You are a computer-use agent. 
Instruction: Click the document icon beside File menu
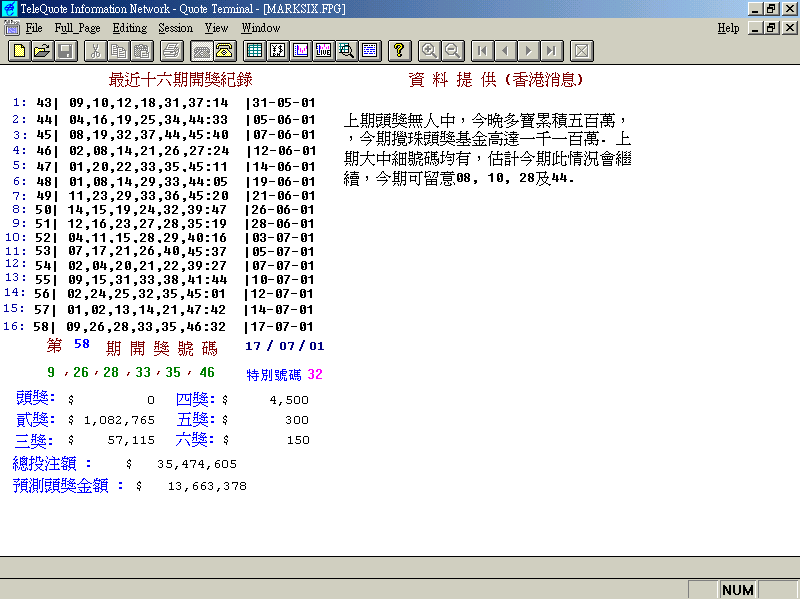[12, 28]
